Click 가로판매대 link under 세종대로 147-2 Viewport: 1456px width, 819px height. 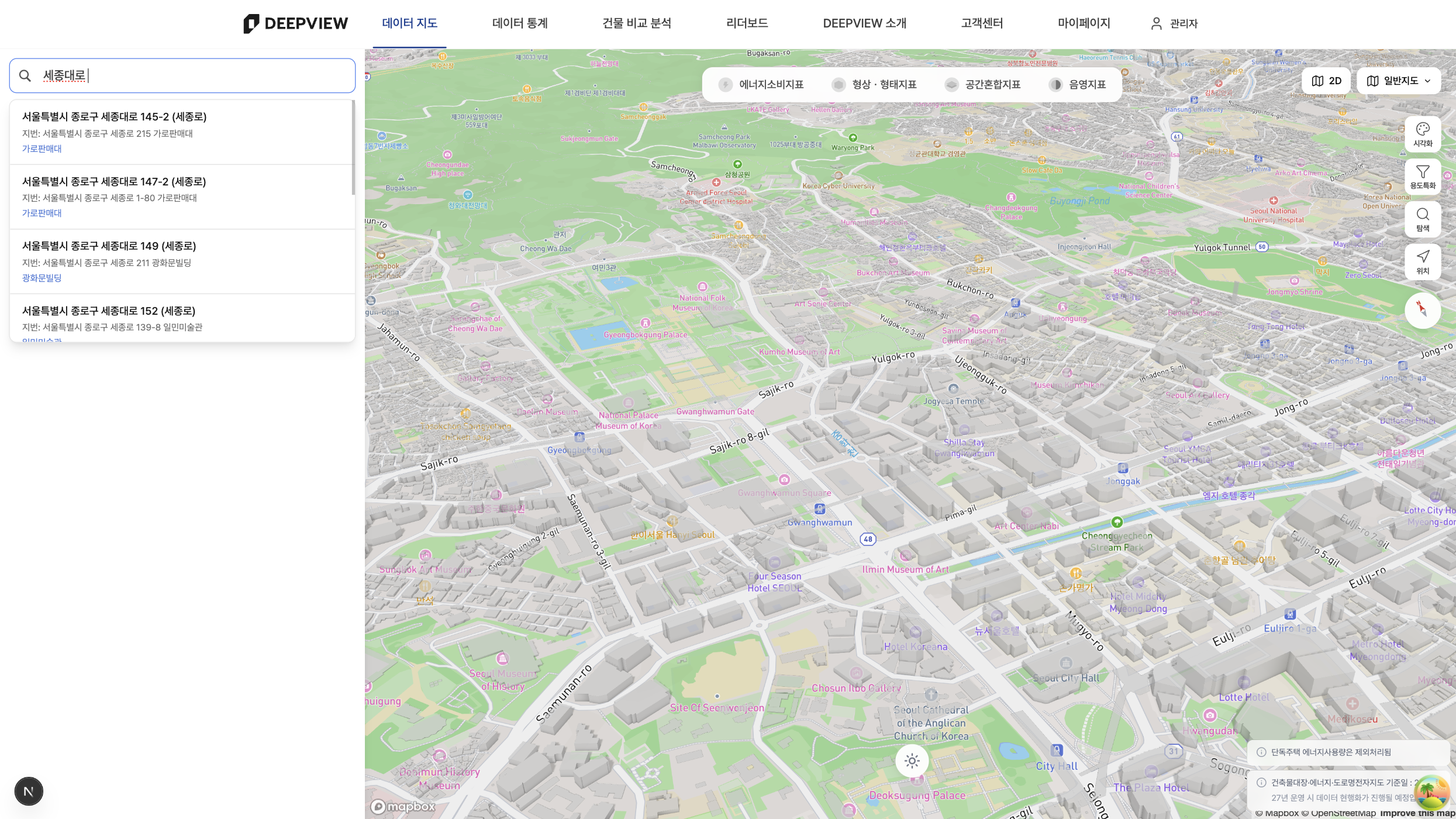[42, 213]
